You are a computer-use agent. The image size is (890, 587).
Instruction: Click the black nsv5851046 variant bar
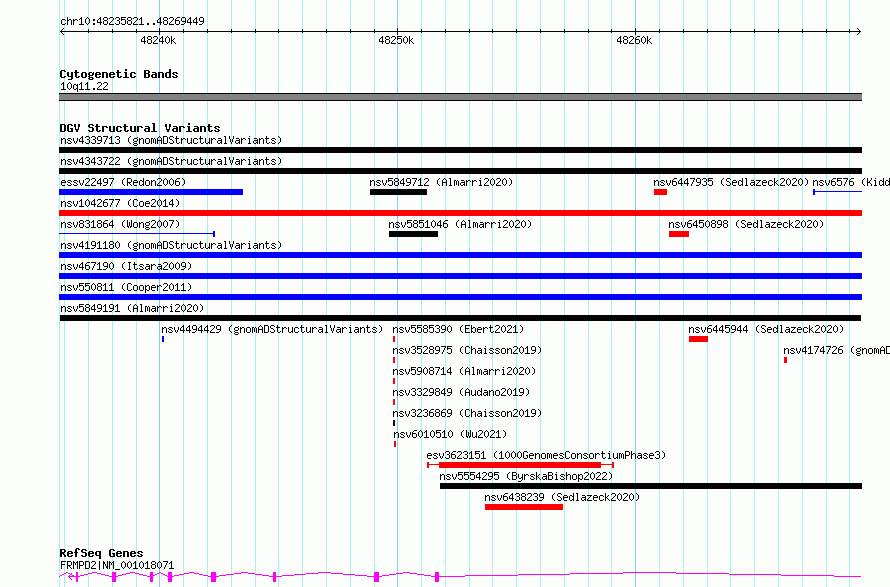[x=413, y=234]
